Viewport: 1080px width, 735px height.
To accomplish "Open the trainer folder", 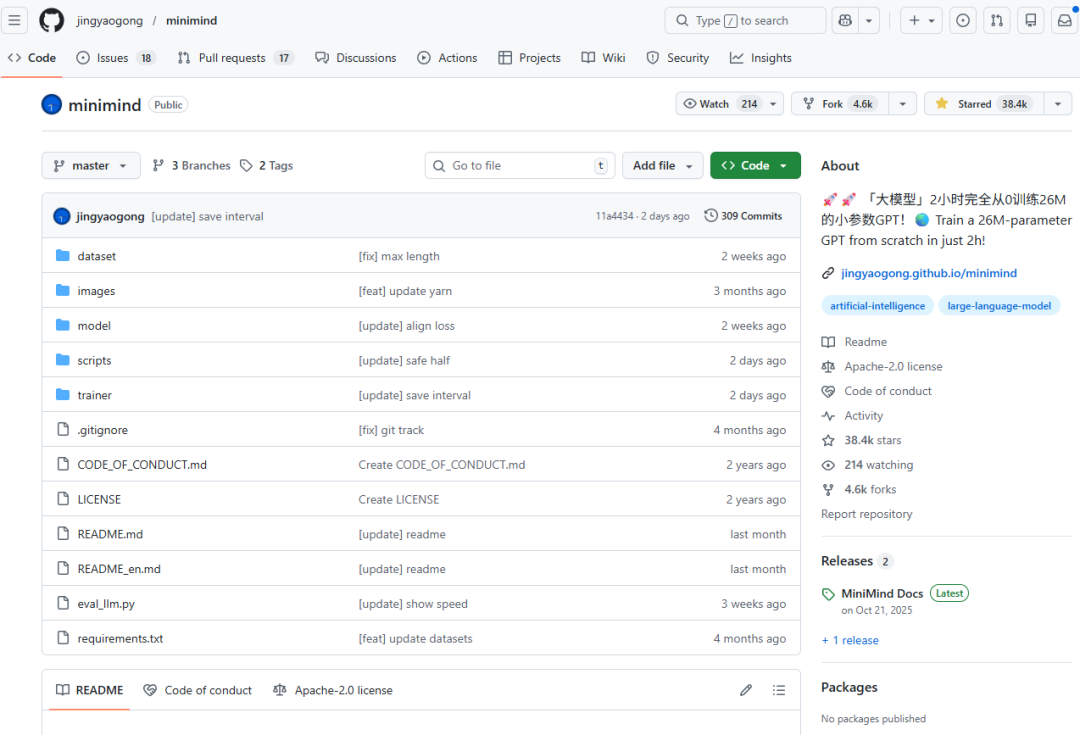I will coord(94,395).
